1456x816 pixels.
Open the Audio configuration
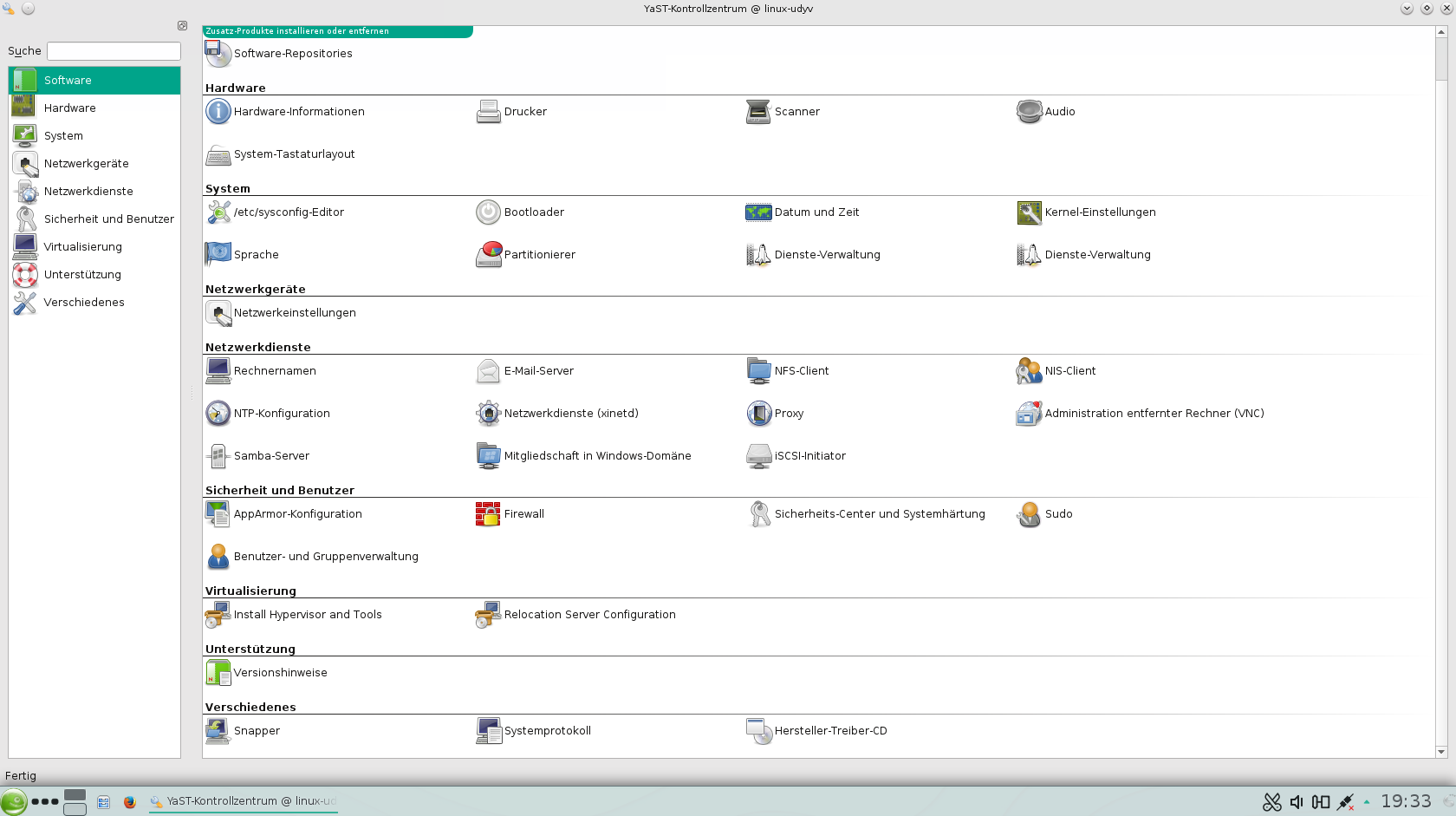click(1061, 111)
